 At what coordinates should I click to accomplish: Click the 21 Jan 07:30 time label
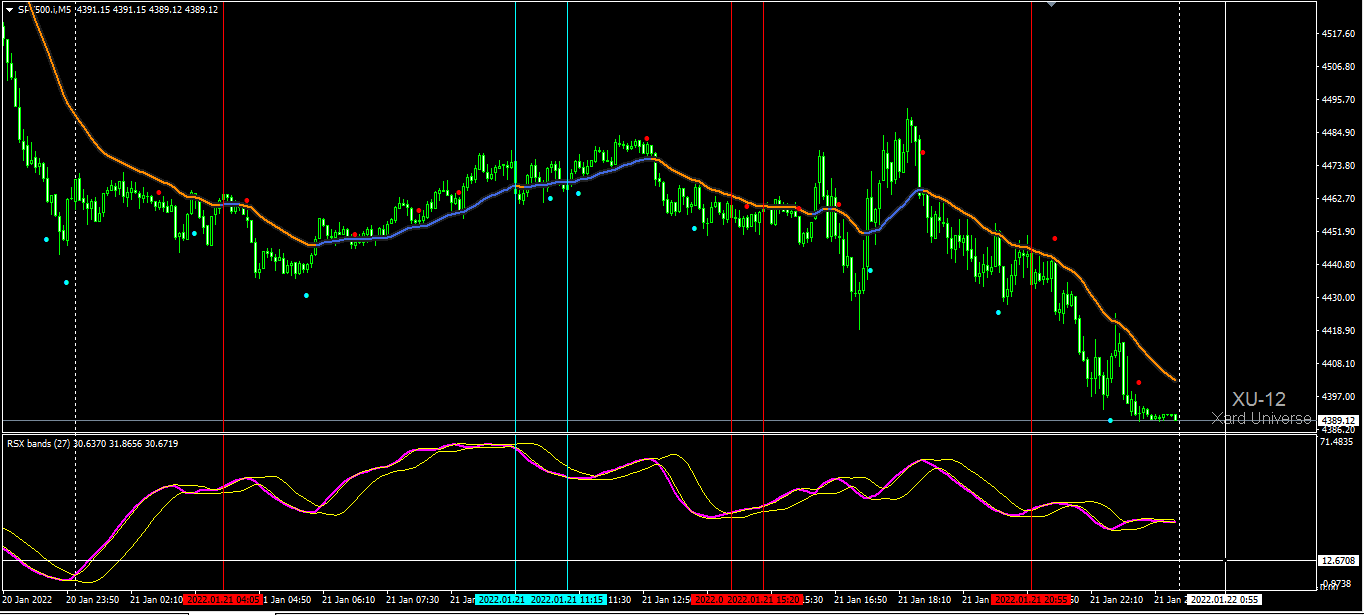[413, 600]
